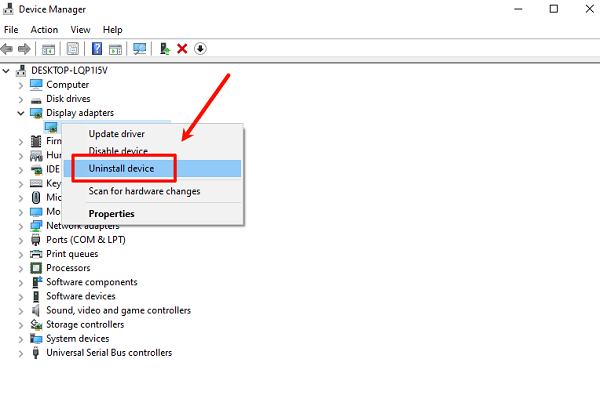The width and height of the screenshot is (600, 413).
Task: Click the Computer category icon
Action: (x=36, y=85)
